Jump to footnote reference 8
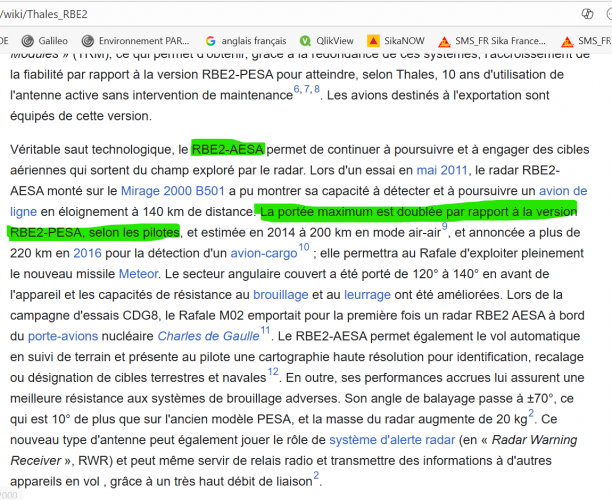The height and width of the screenshot is (500, 612). (317, 89)
